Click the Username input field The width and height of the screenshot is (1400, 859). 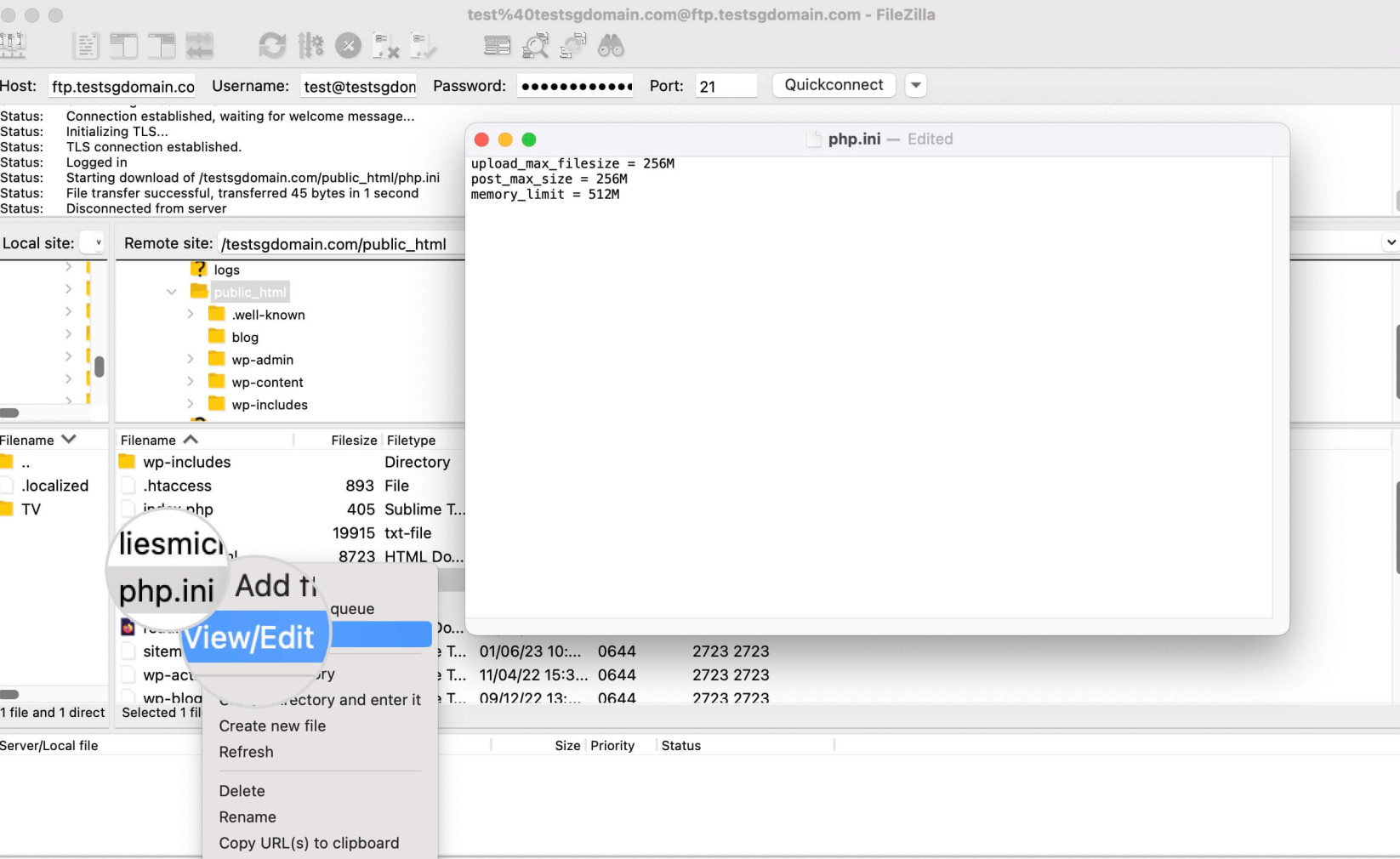click(x=360, y=86)
